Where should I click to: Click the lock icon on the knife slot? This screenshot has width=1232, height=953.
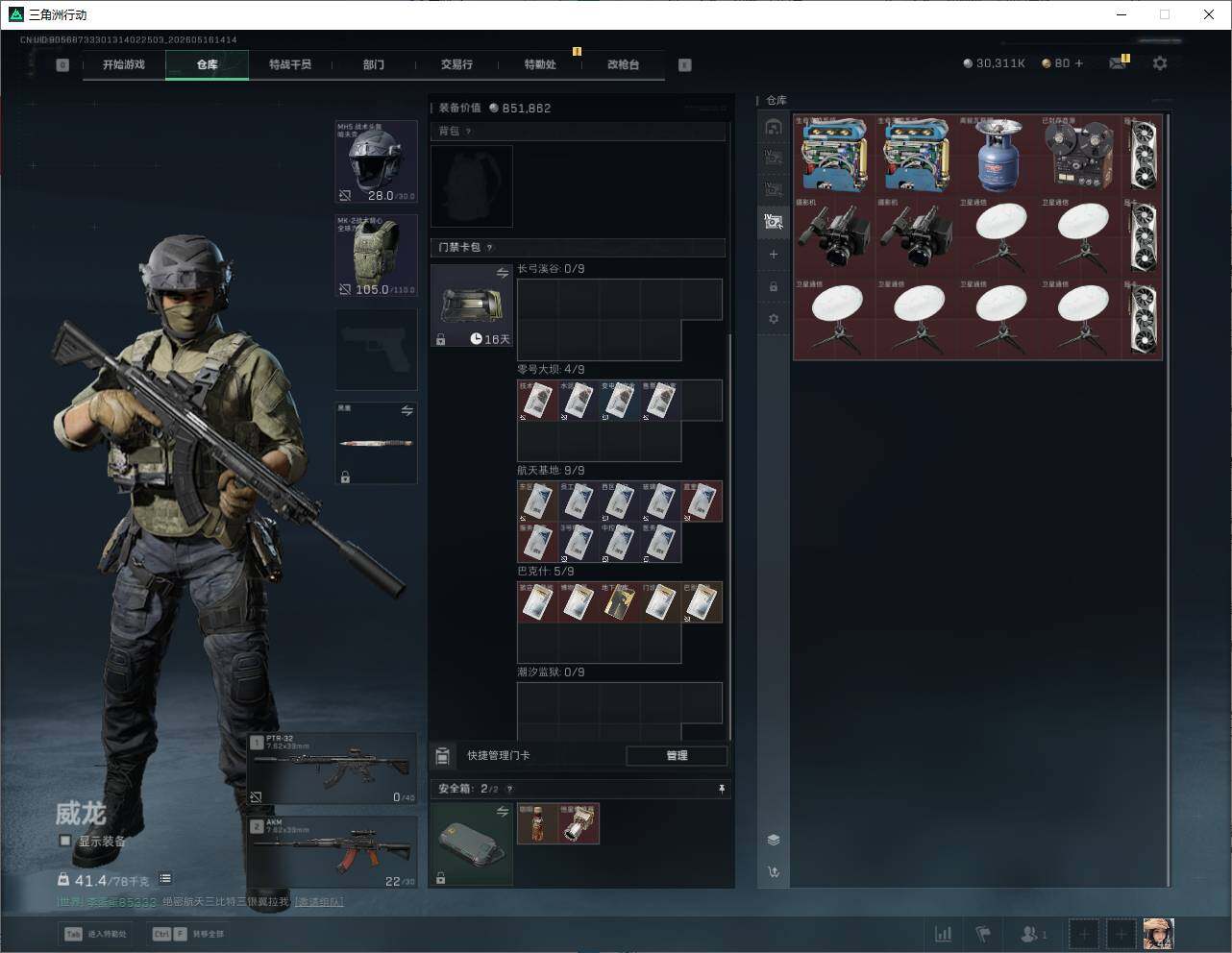345,476
